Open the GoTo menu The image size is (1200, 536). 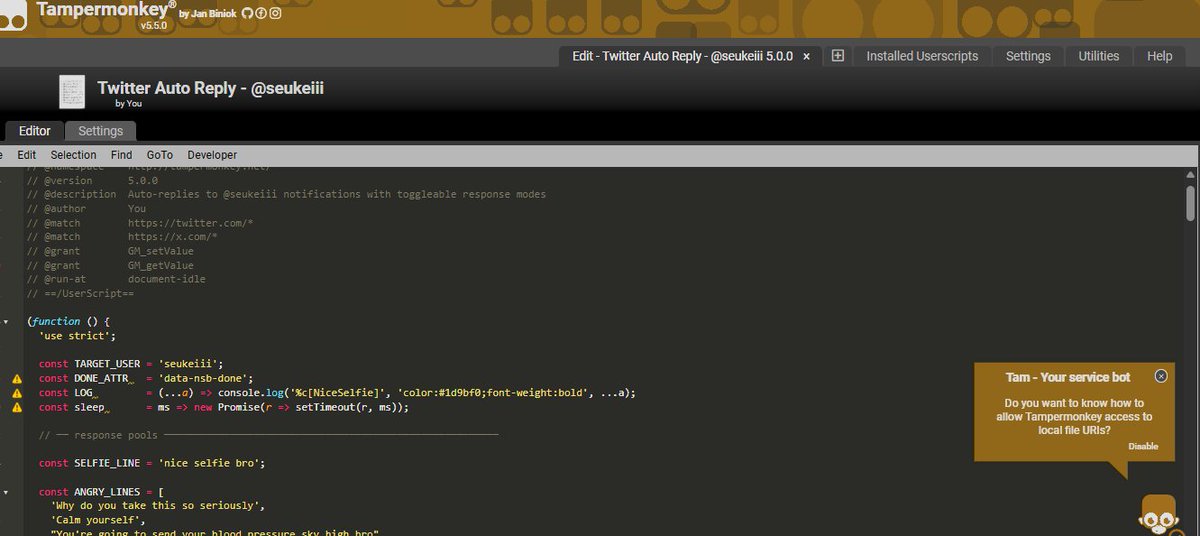(x=160, y=155)
